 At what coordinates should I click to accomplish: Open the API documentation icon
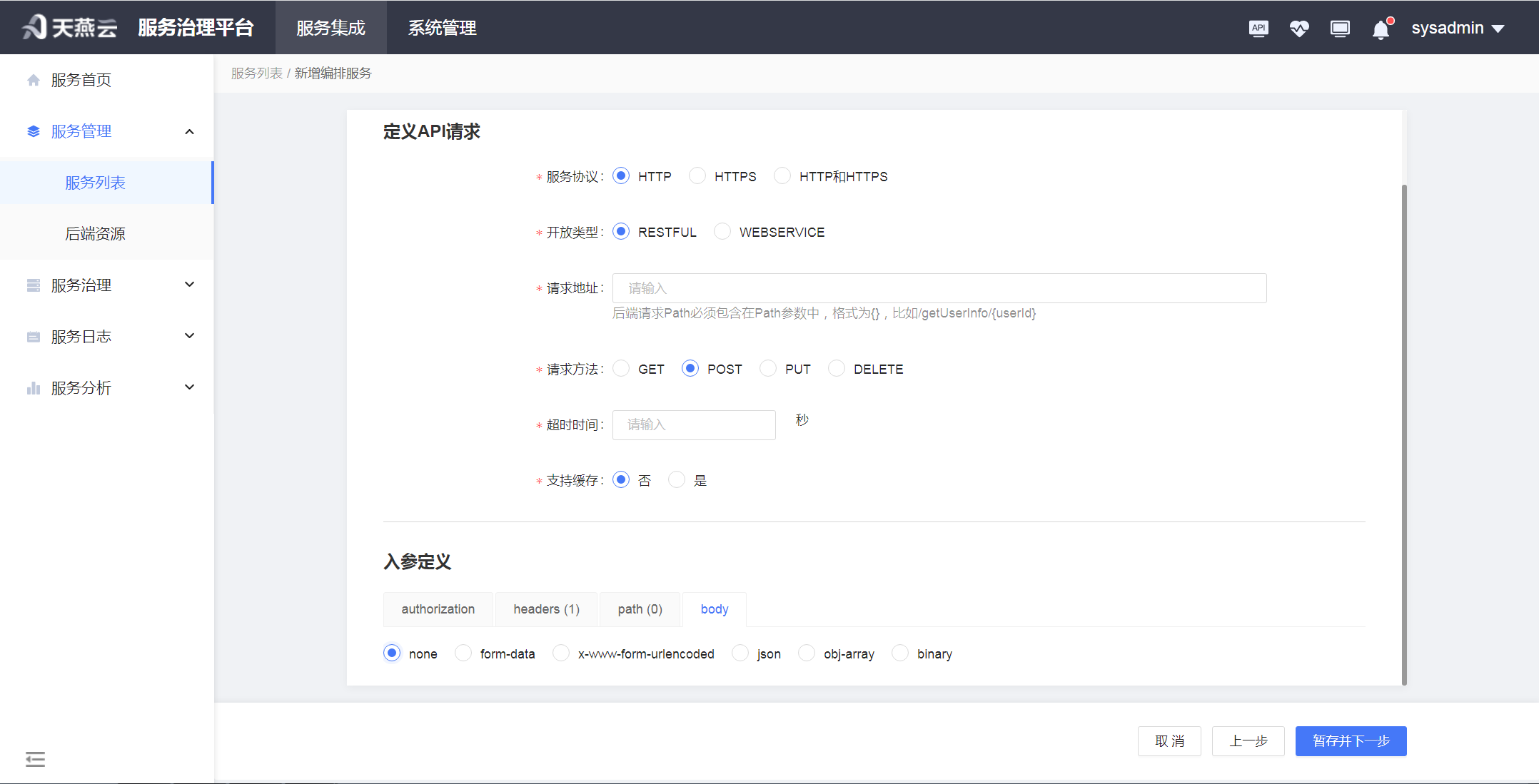pos(1258,28)
